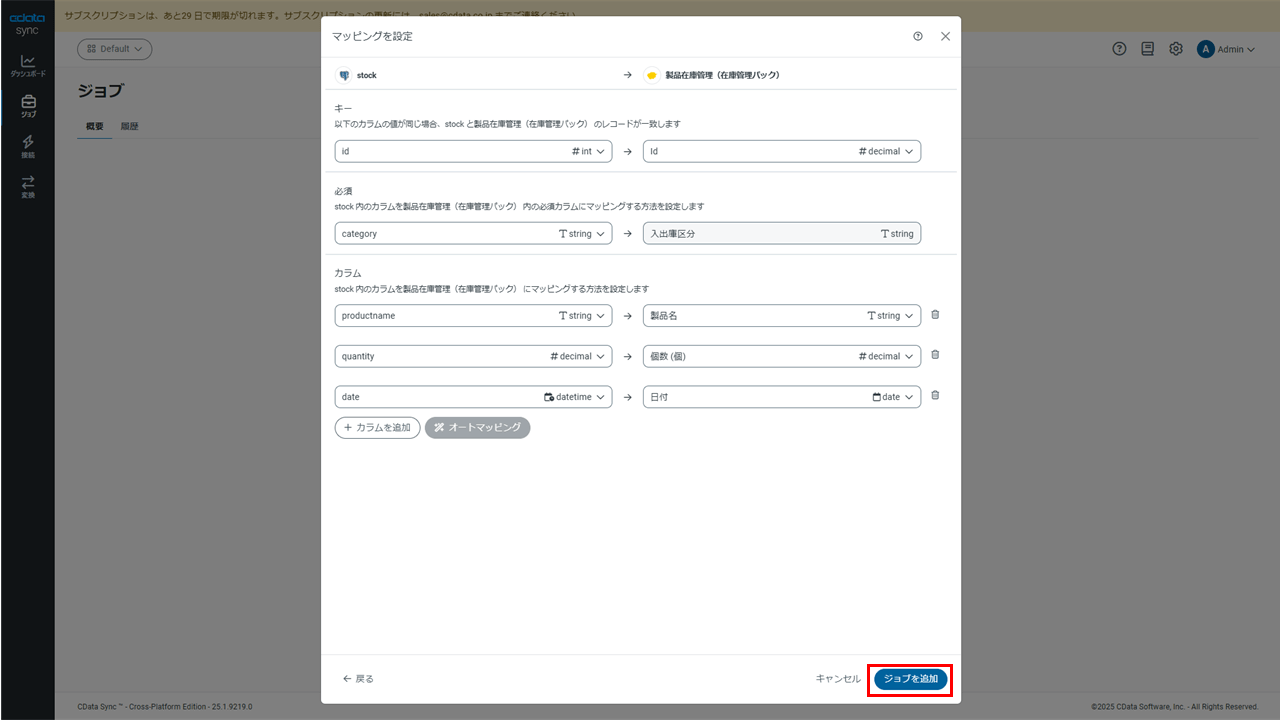Expand the id source column dropdown
This screenshot has height=720, width=1280.
[473, 151]
